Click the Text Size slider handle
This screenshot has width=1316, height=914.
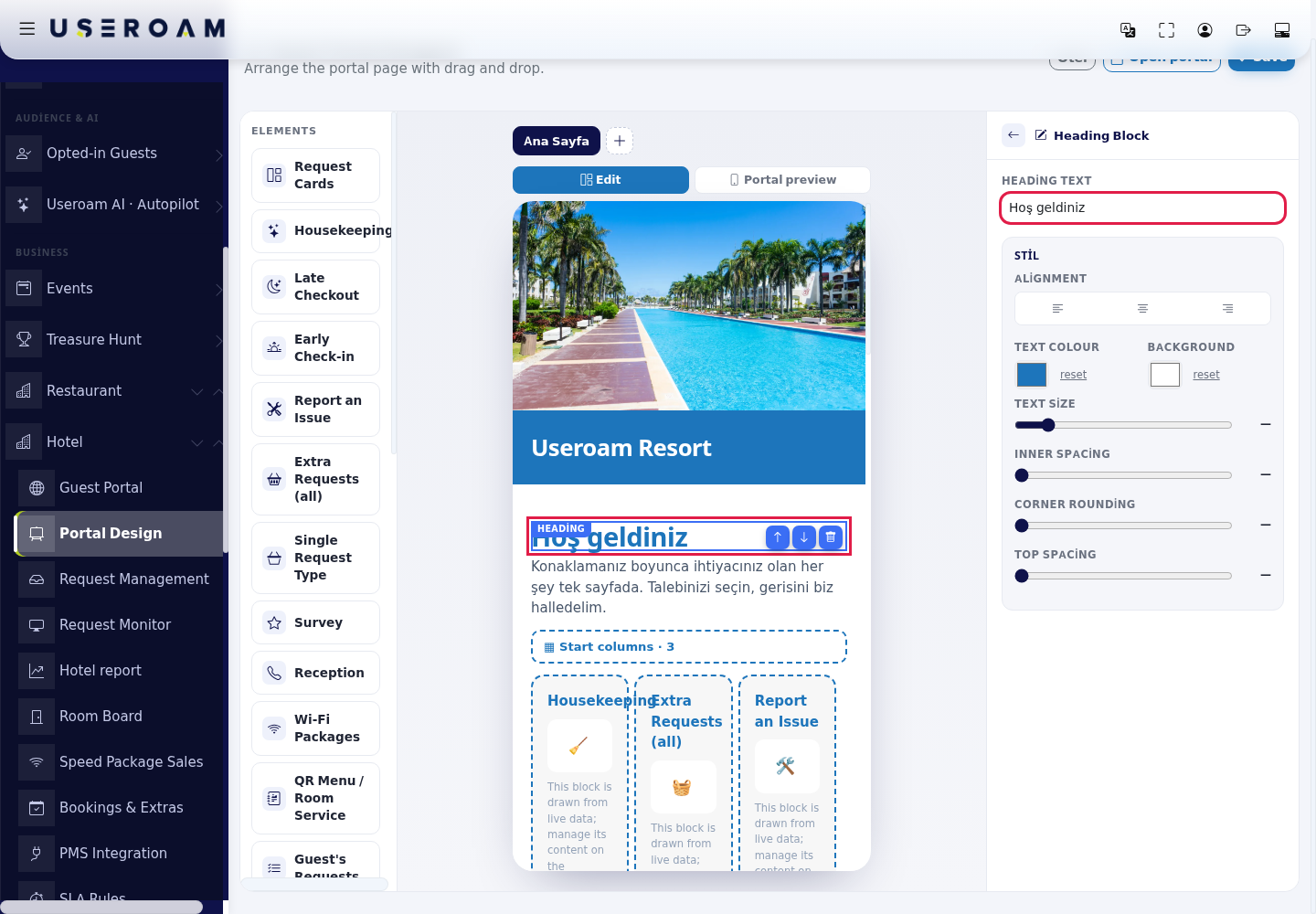pyautogui.click(x=1048, y=425)
